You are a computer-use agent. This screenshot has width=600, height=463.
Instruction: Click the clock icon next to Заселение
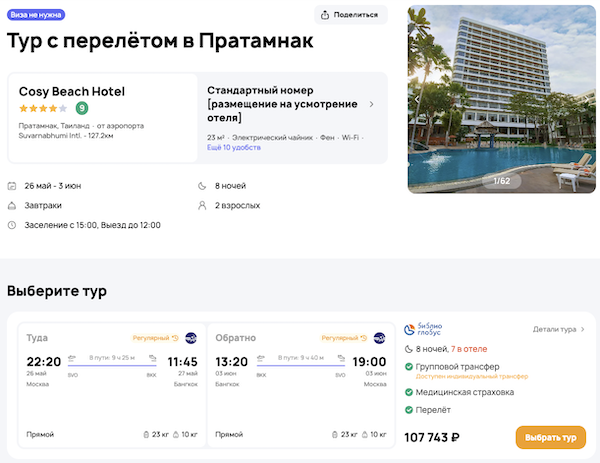11,225
